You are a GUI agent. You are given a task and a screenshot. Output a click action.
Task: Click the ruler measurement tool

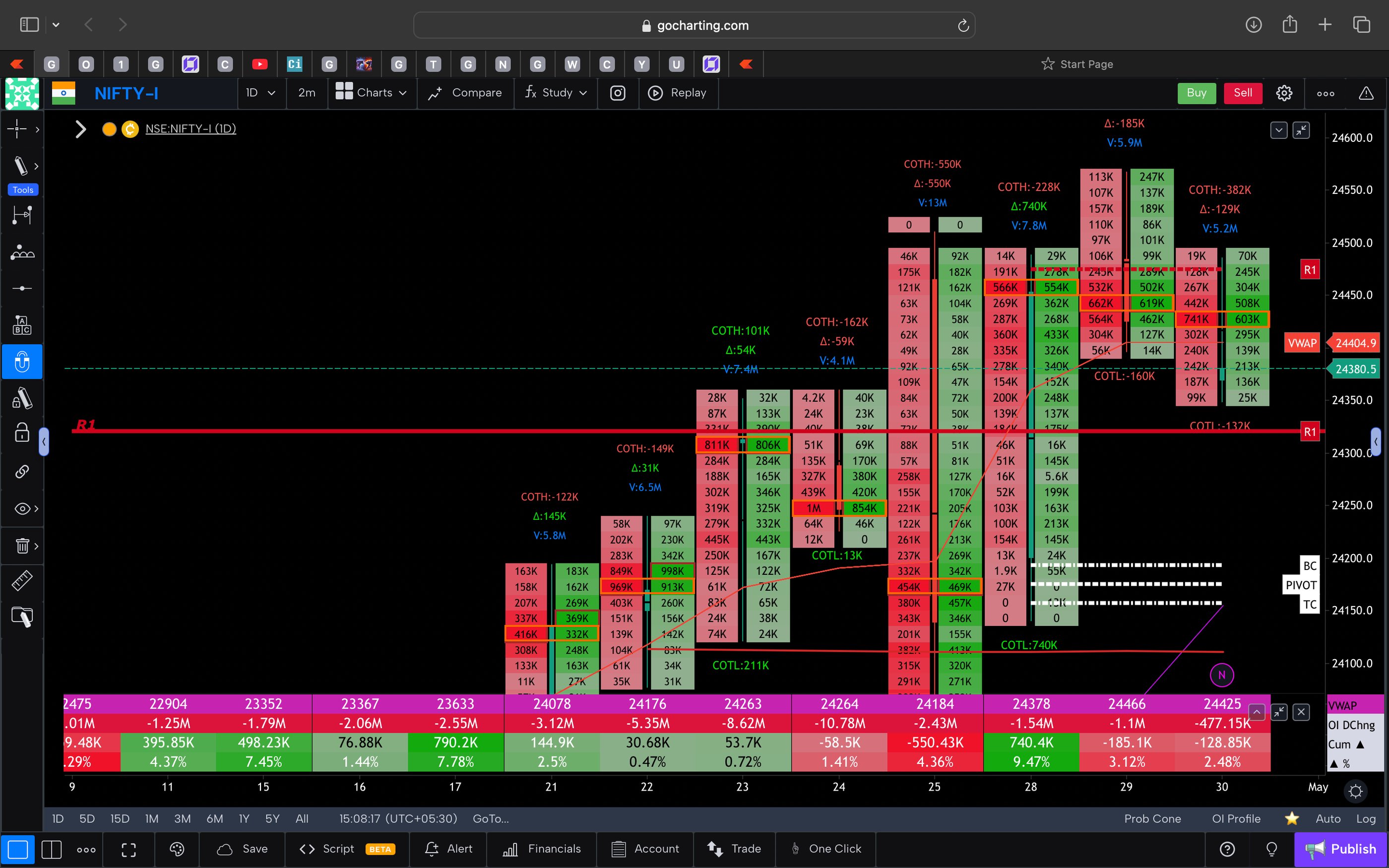(21, 580)
